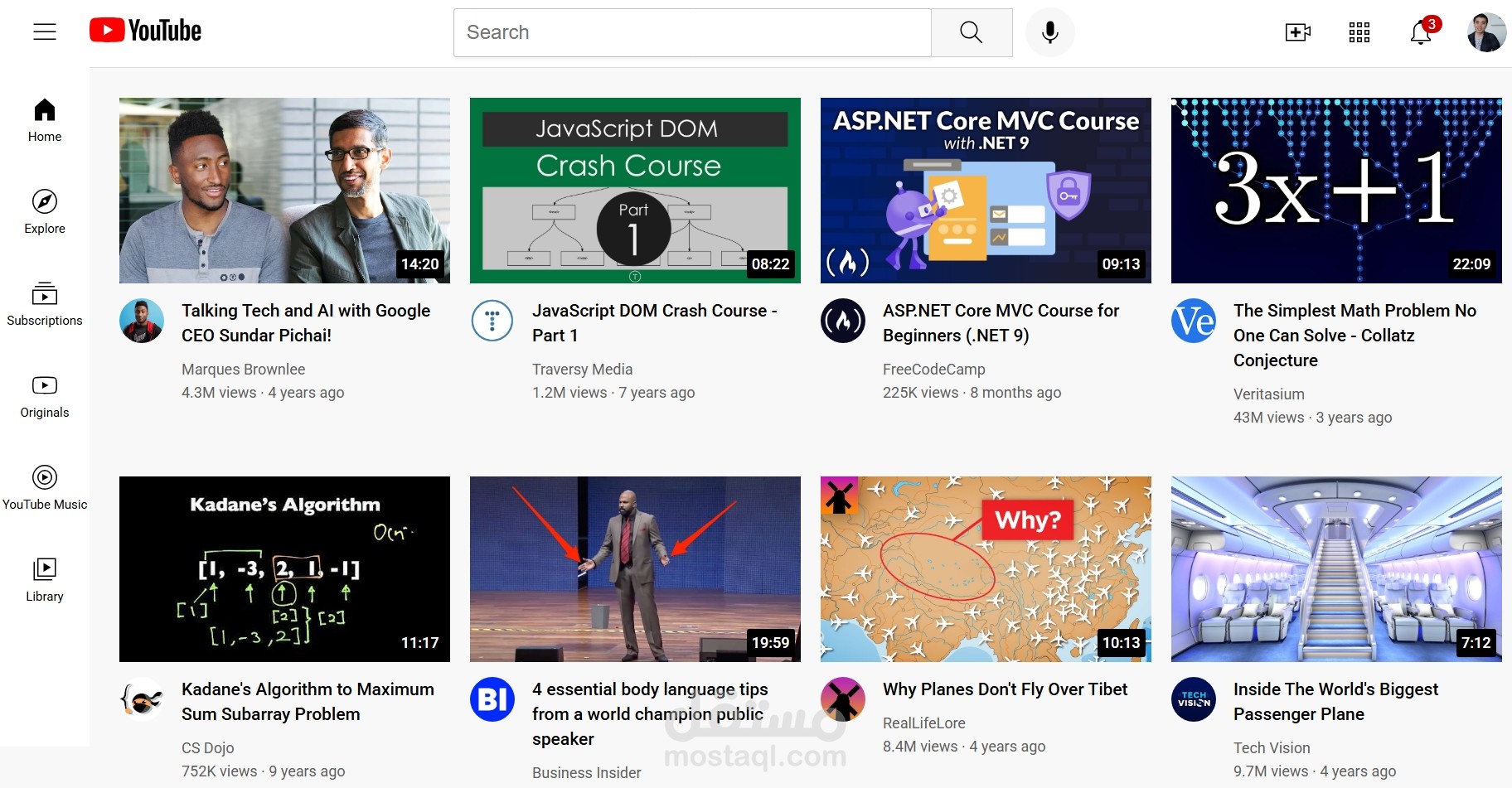
Task: Click "8.4M views · 4 years ago" text
Action: click(x=964, y=747)
